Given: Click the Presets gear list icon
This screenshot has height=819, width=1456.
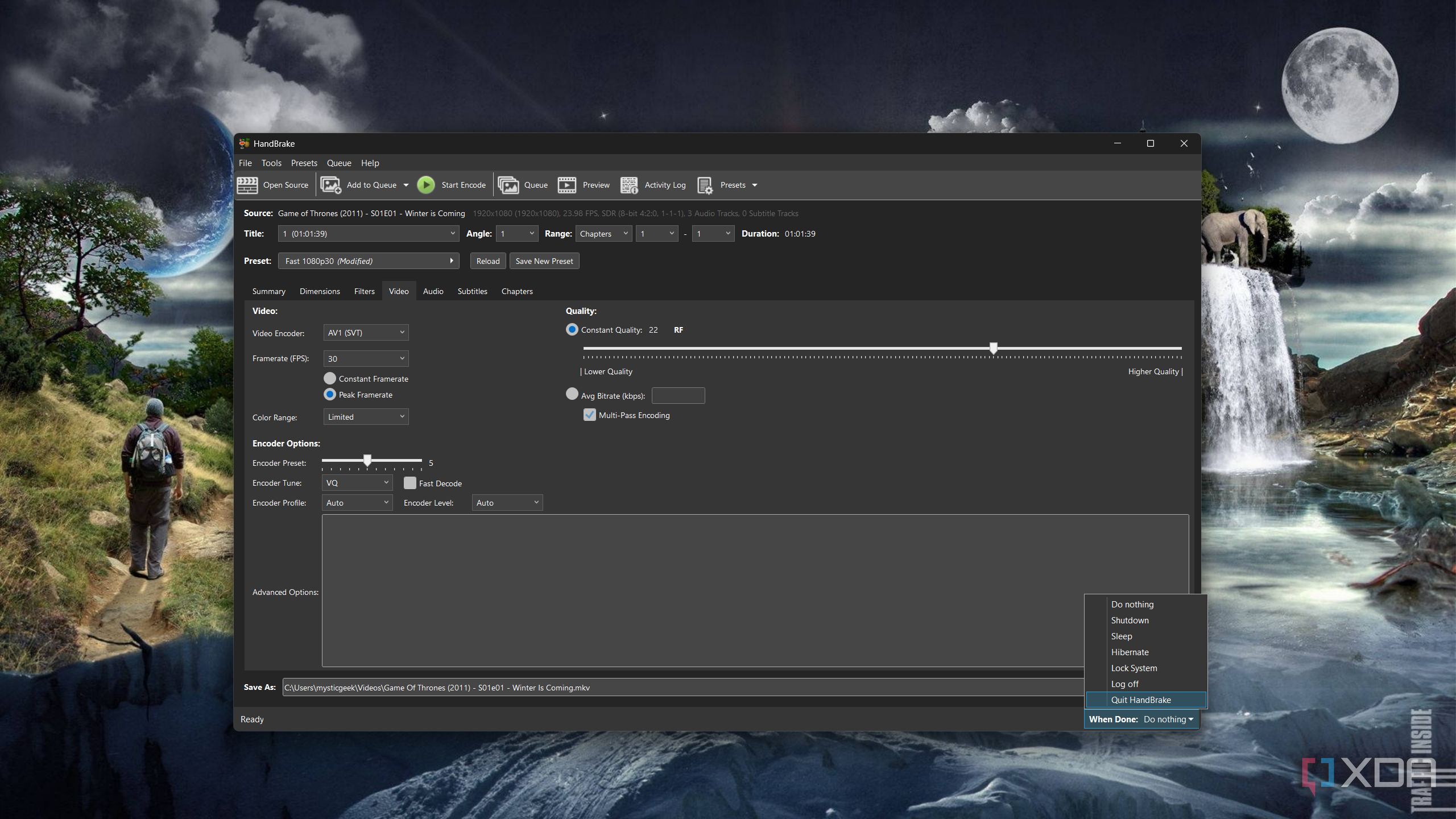Looking at the screenshot, I should pos(705,185).
